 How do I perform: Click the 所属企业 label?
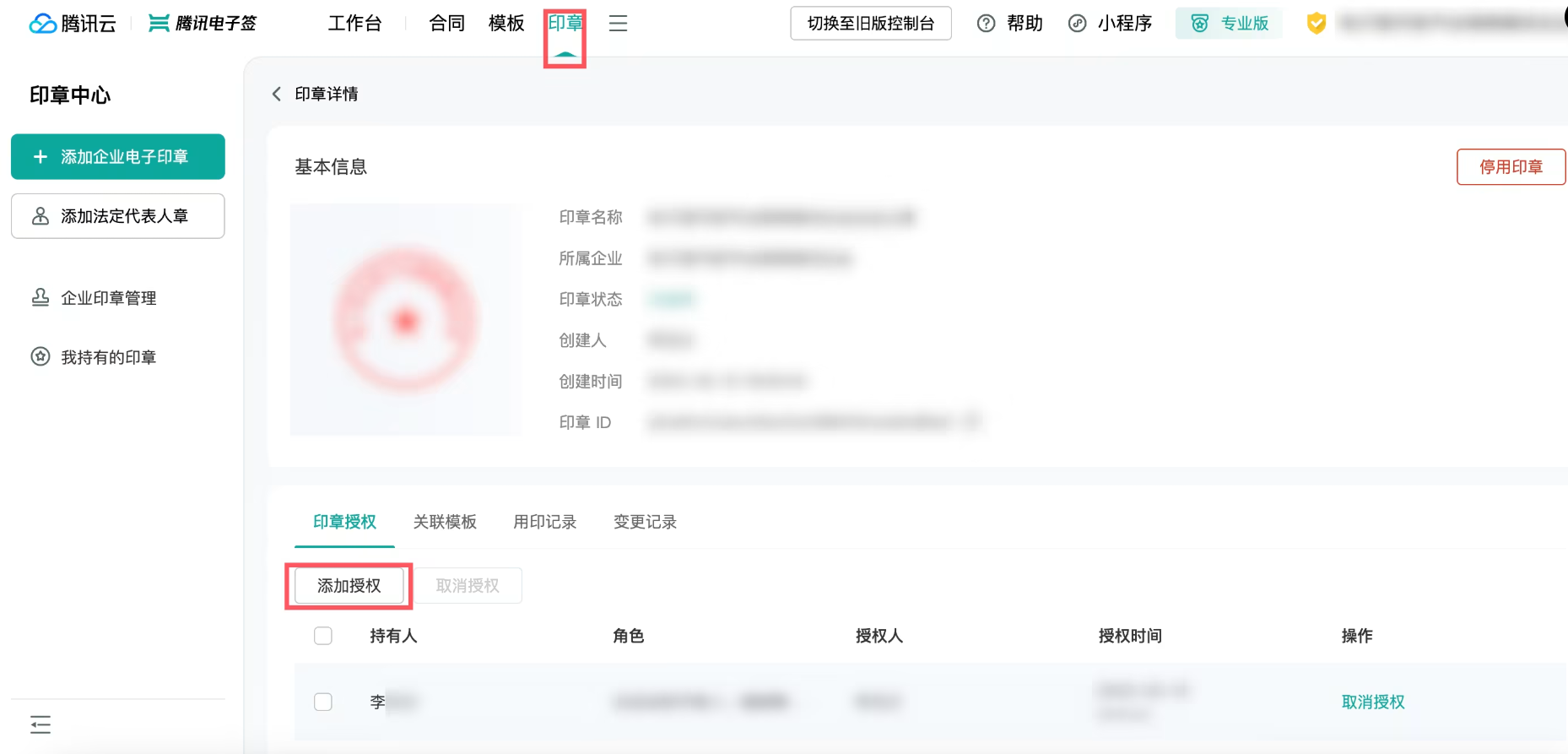pos(591,258)
